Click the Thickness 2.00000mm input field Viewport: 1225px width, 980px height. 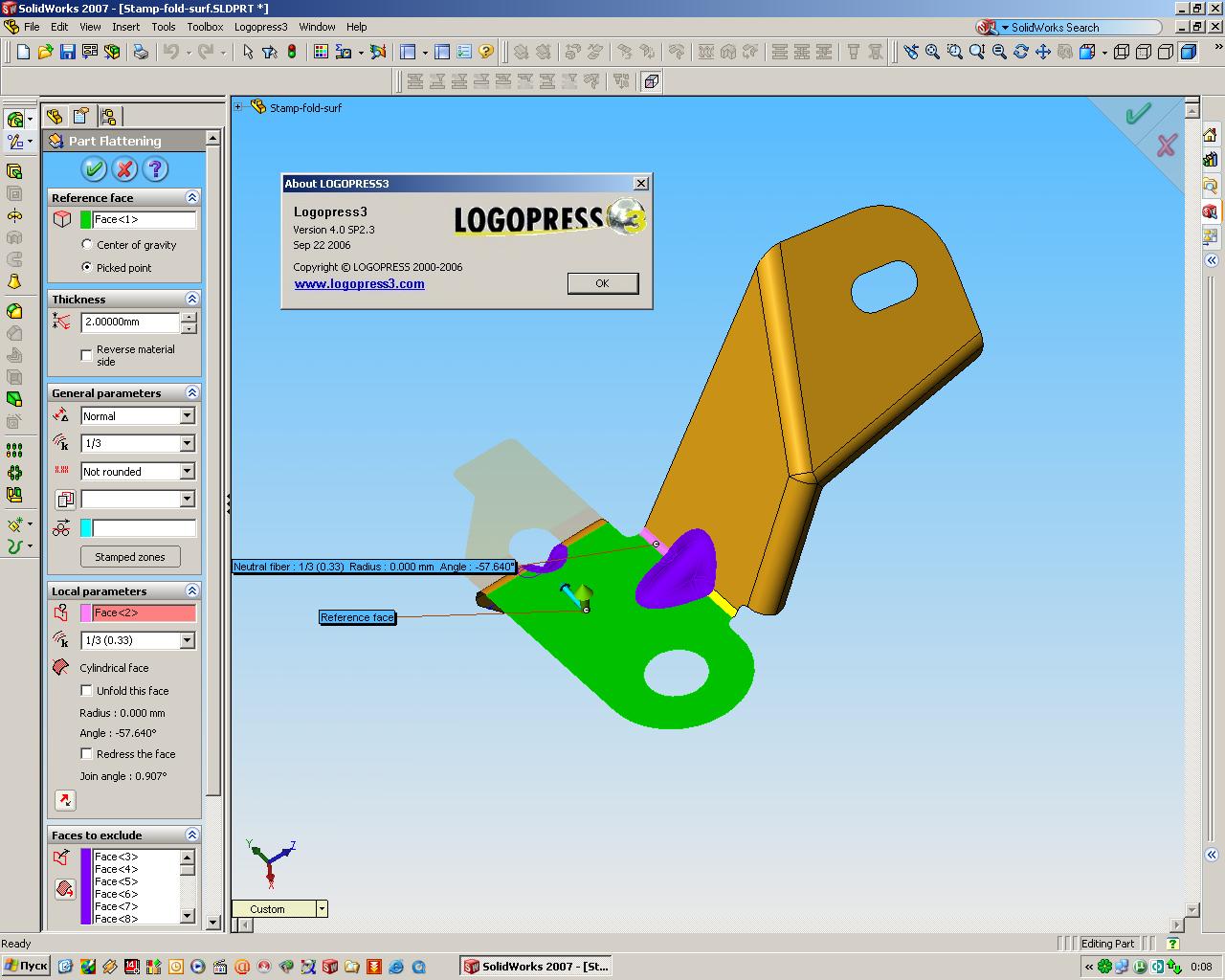130,323
